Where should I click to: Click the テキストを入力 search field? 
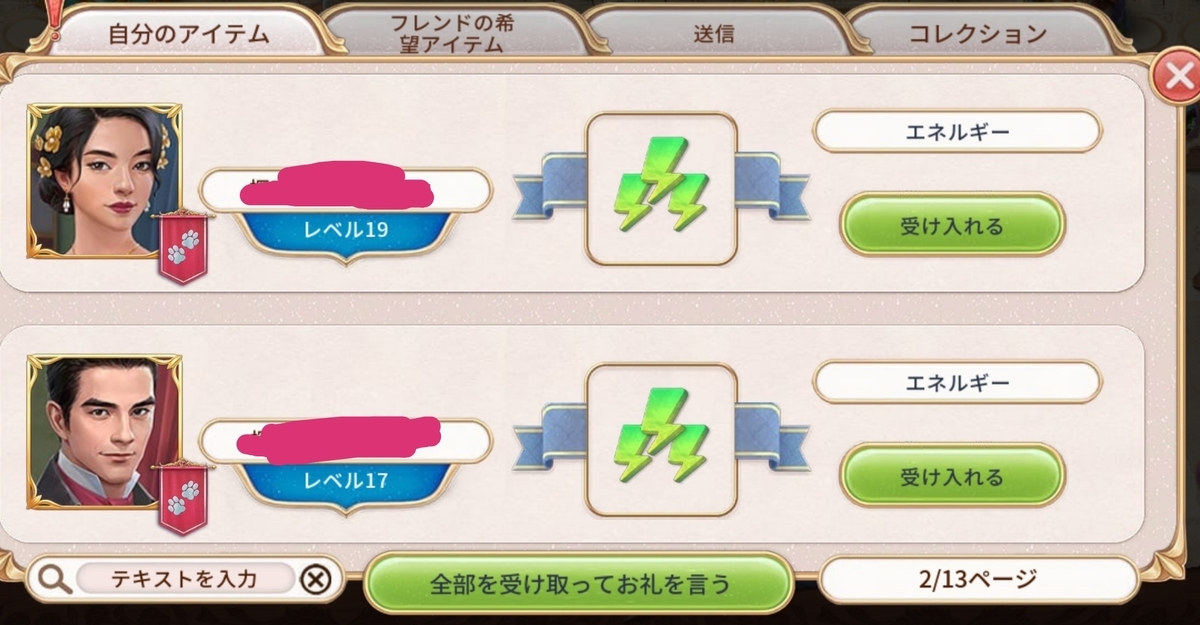tap(185, 579)
